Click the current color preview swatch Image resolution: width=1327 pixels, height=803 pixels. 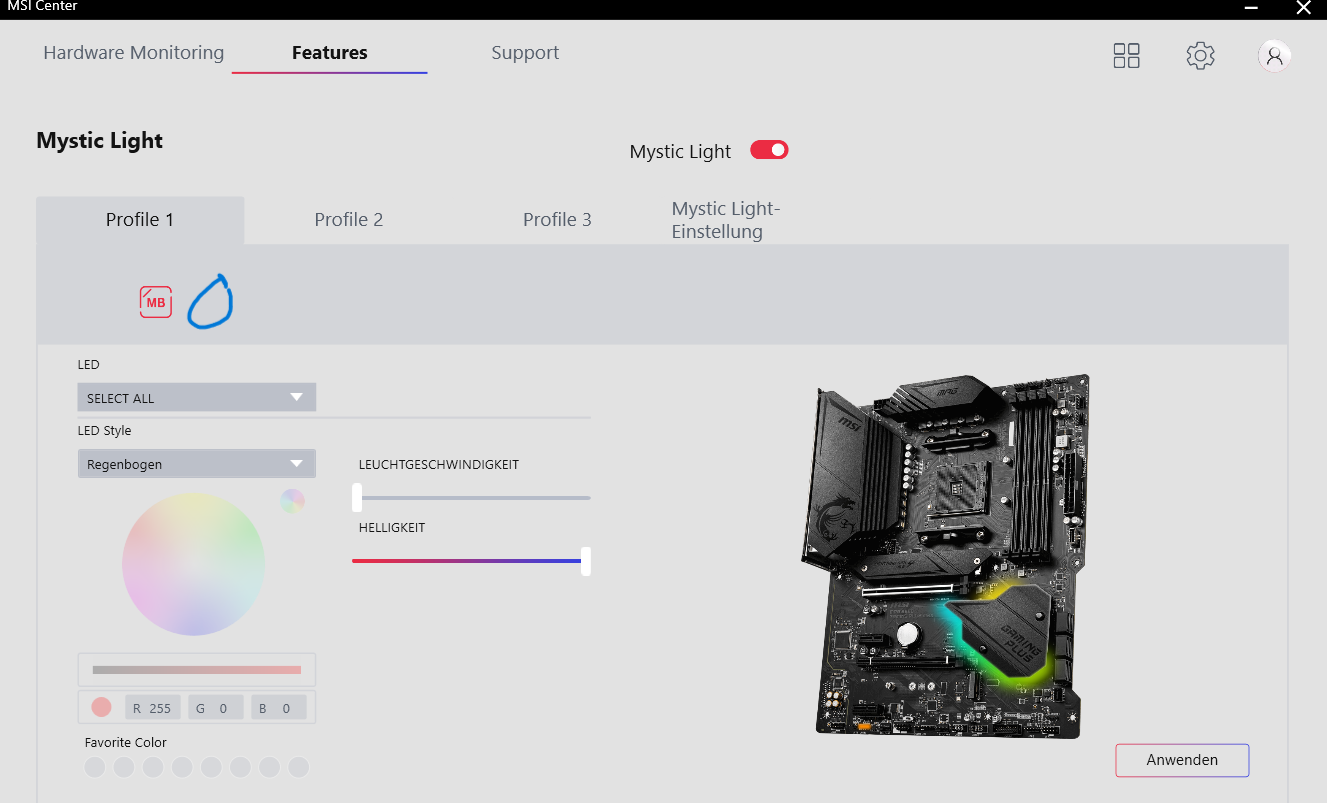pyautogui.click(x=101, y=708)
